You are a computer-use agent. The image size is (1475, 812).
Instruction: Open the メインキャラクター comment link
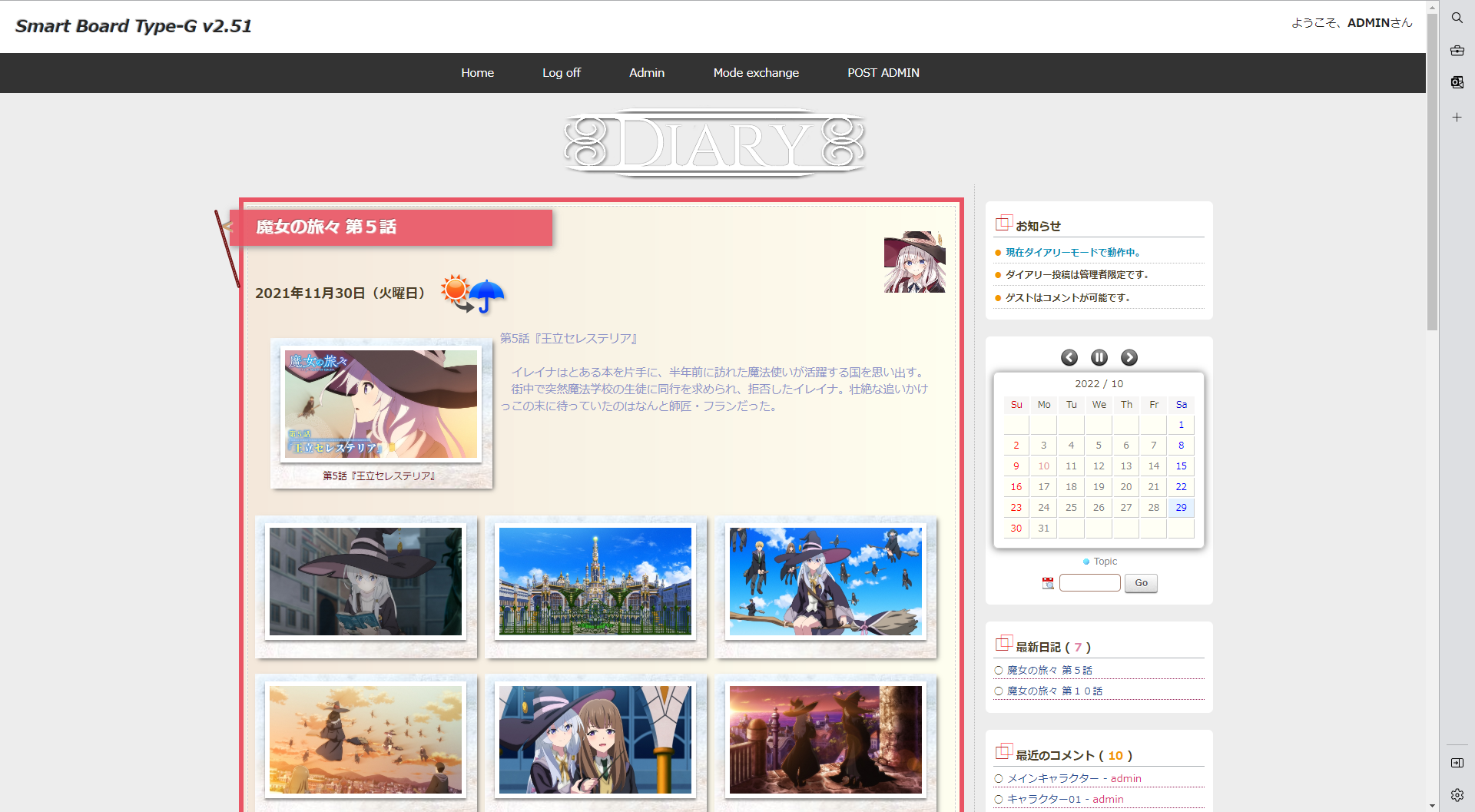click(1052, 778)
